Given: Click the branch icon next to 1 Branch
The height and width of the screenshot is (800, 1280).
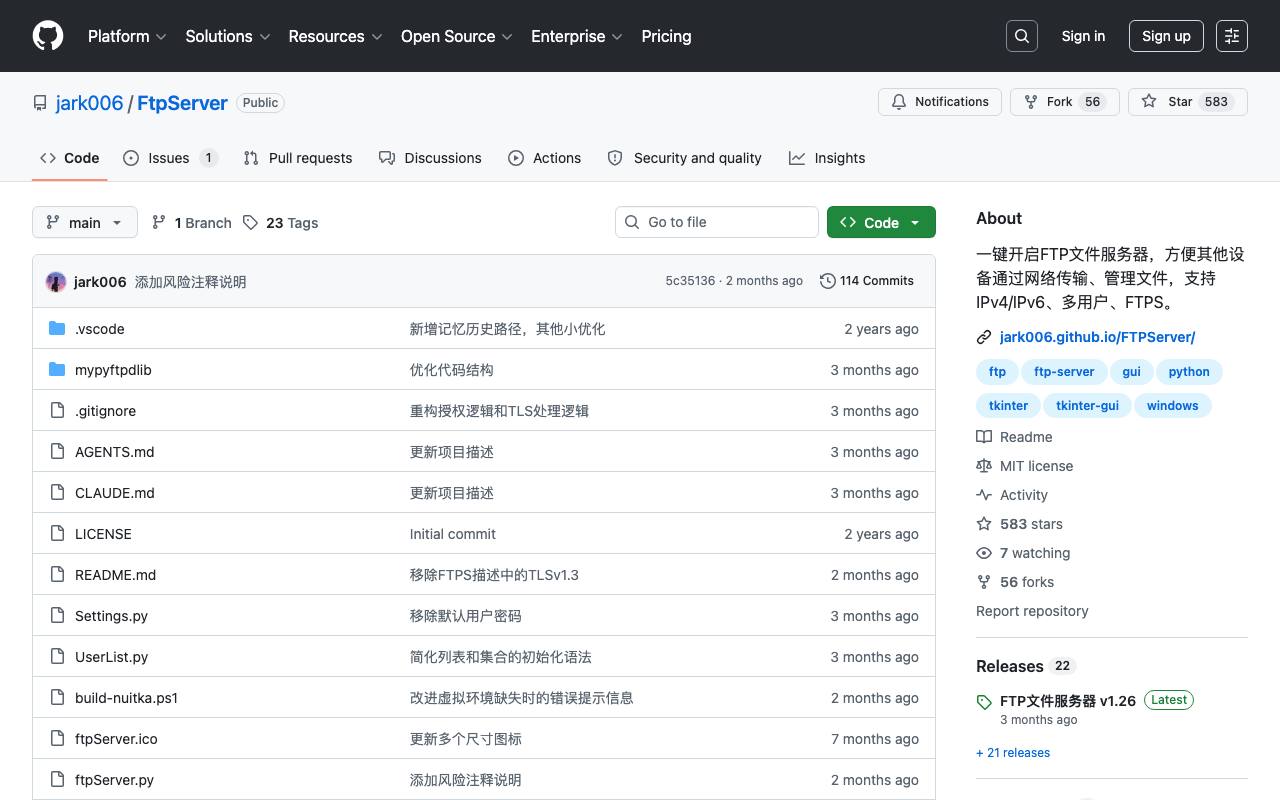Looking at the screenshot, I should coord(159,222).
